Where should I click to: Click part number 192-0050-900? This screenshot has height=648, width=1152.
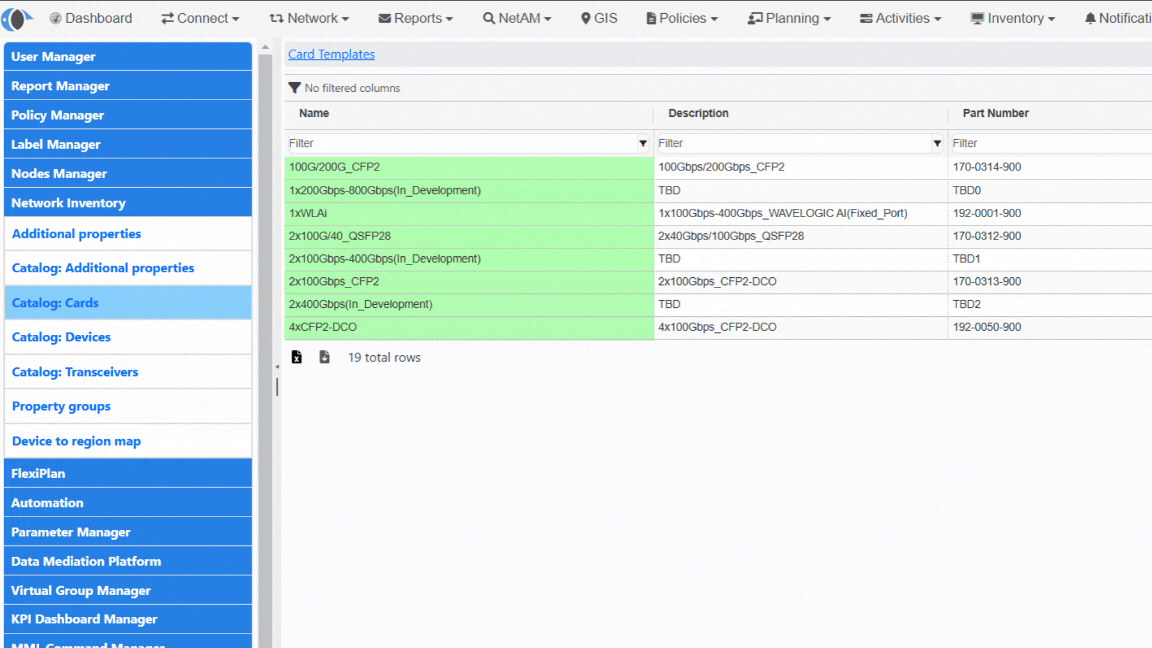[987, 327]
